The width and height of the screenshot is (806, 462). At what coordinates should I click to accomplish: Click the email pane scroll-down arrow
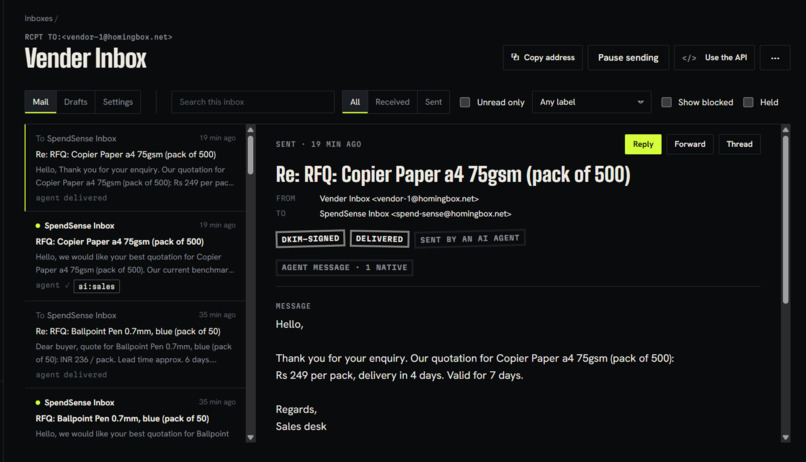point(785,437)
